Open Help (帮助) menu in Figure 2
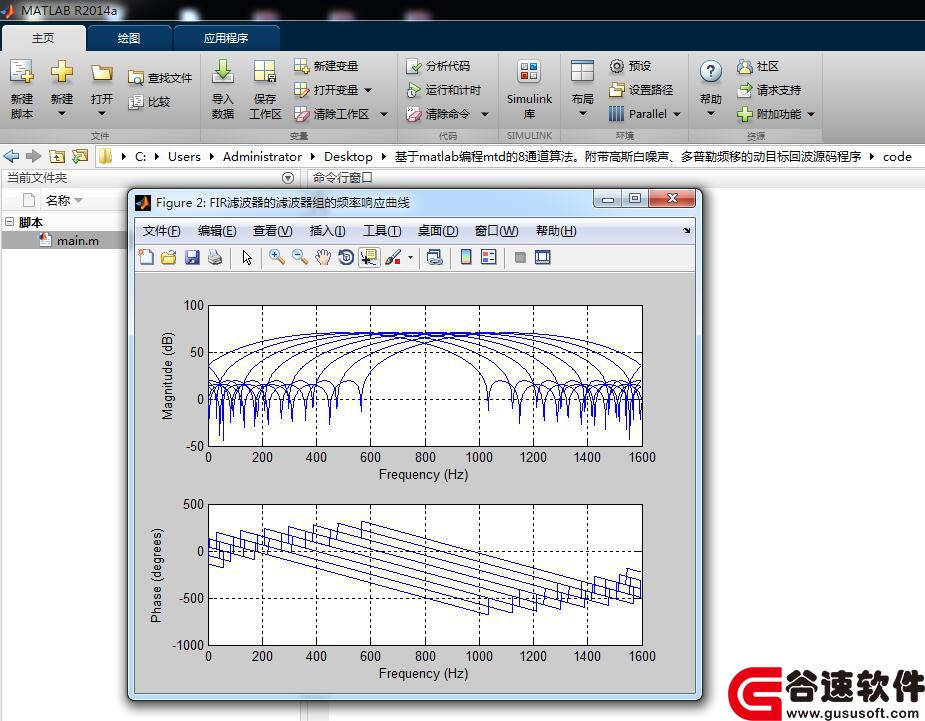 556,231
